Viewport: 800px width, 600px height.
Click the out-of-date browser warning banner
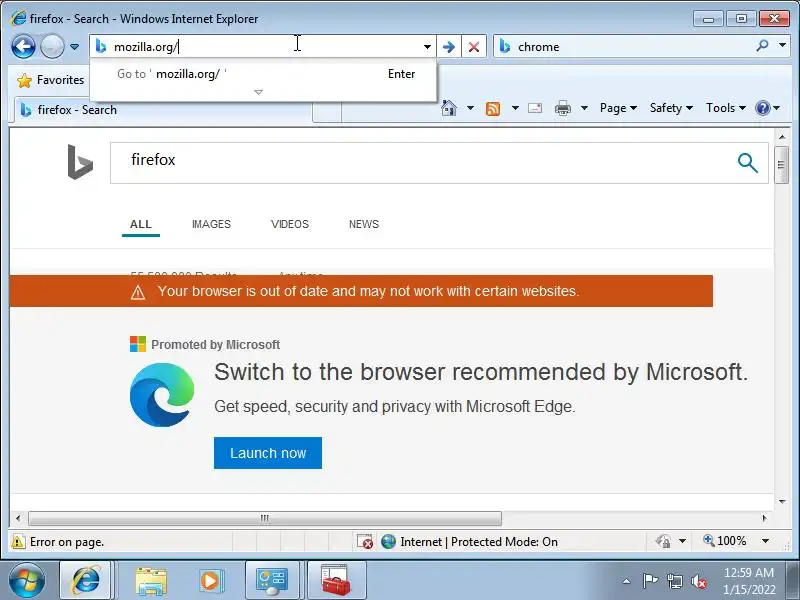click(361, 291)
